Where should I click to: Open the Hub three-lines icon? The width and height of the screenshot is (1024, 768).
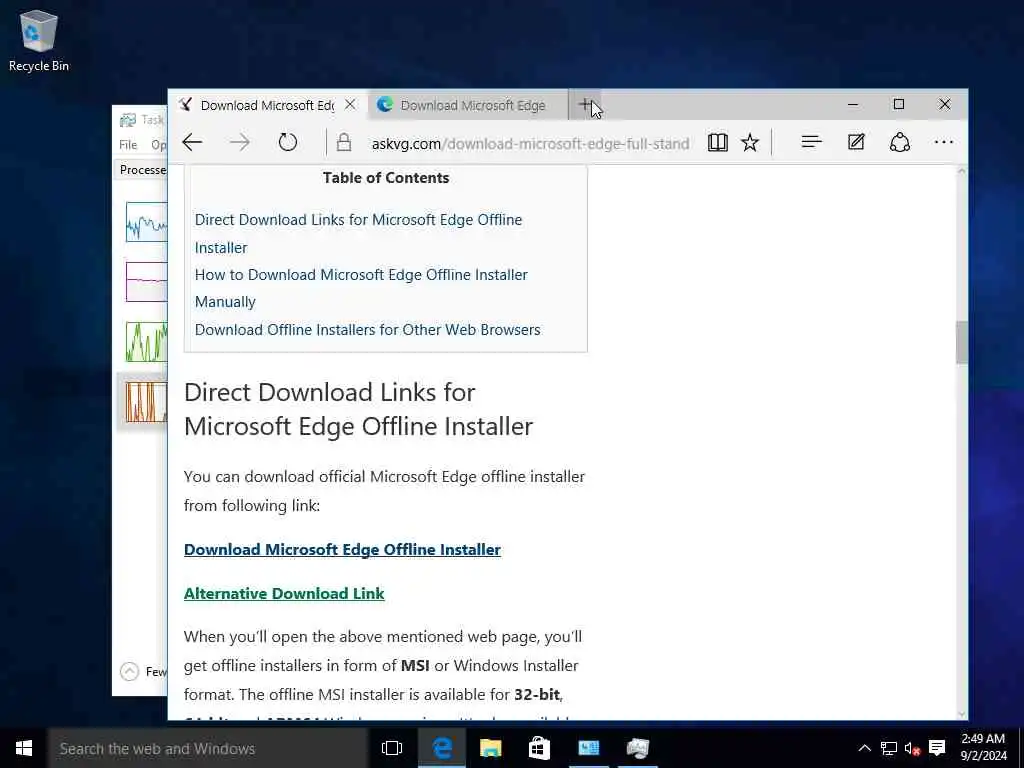point(811,142)
